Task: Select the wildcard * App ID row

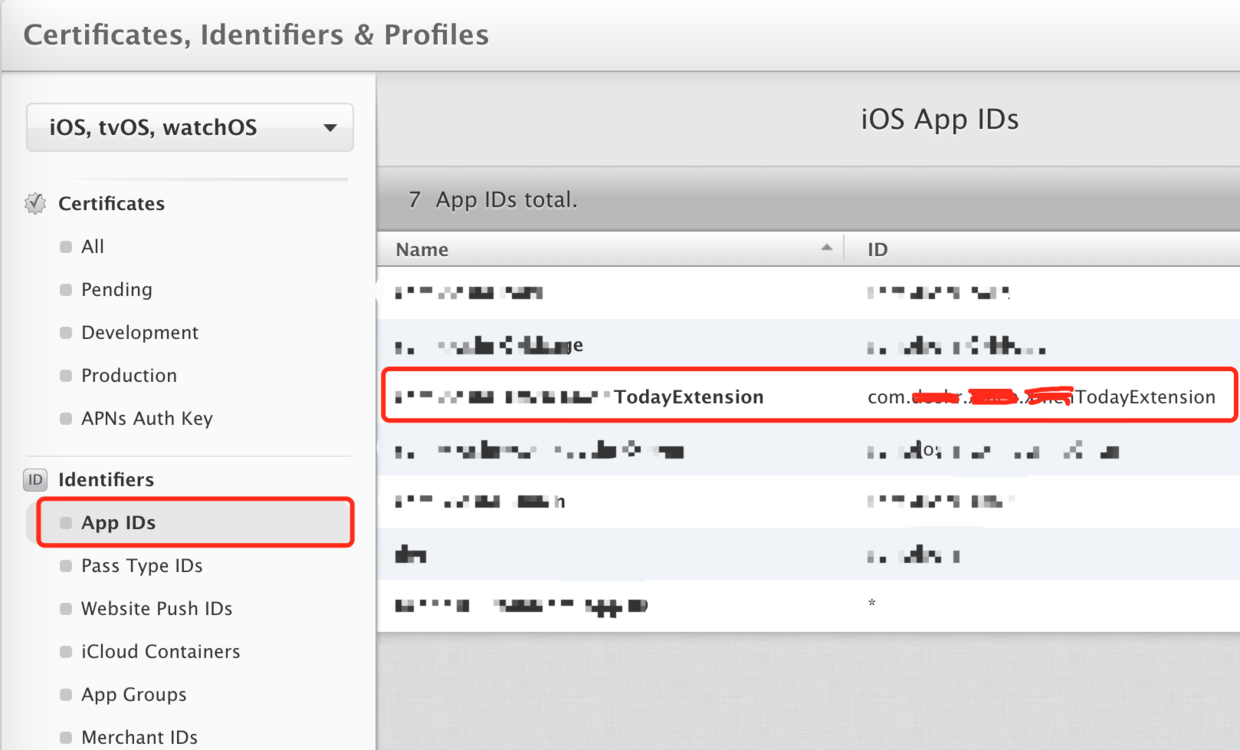Action: click(x=808, y=605)
